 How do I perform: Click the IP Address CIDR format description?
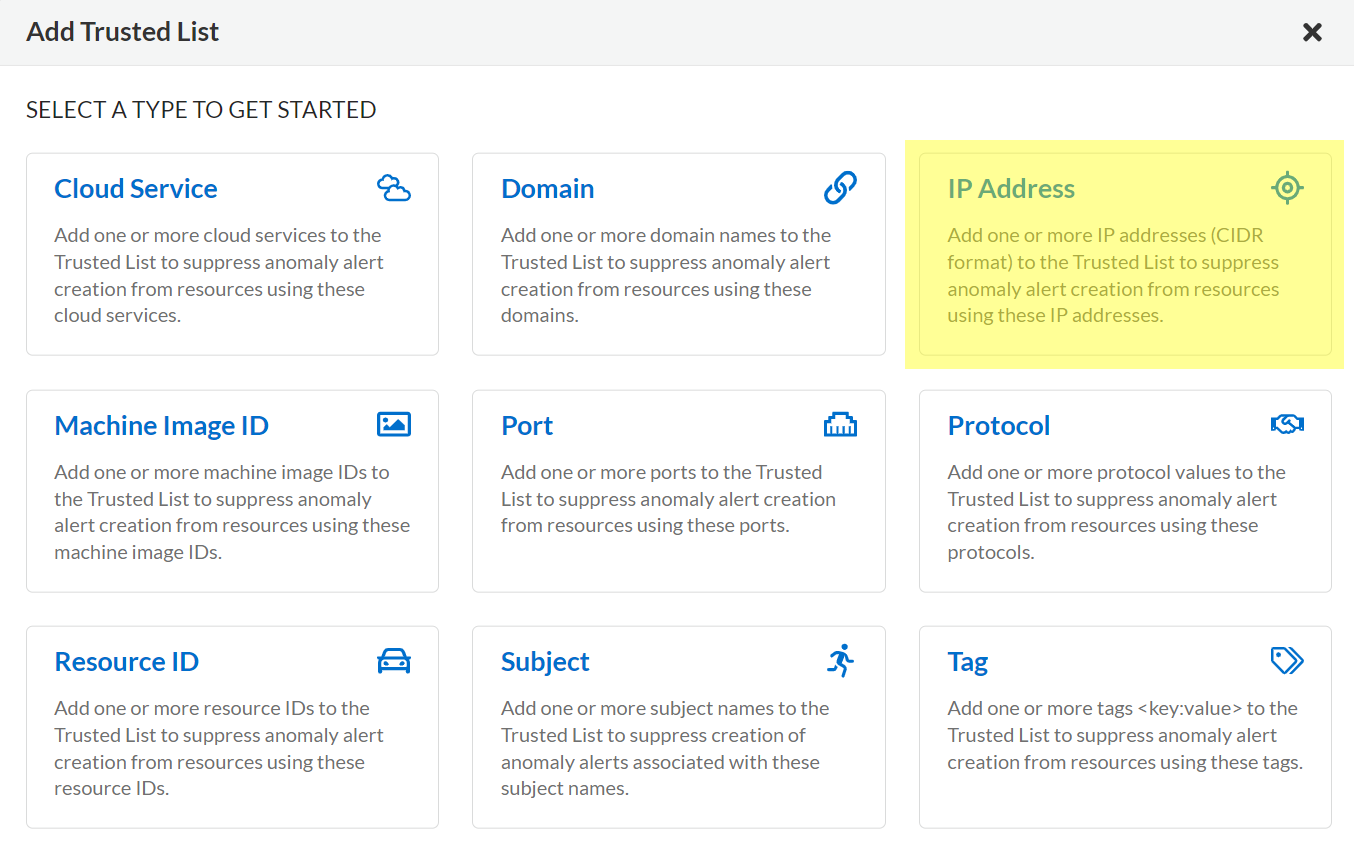[1113, 275]
